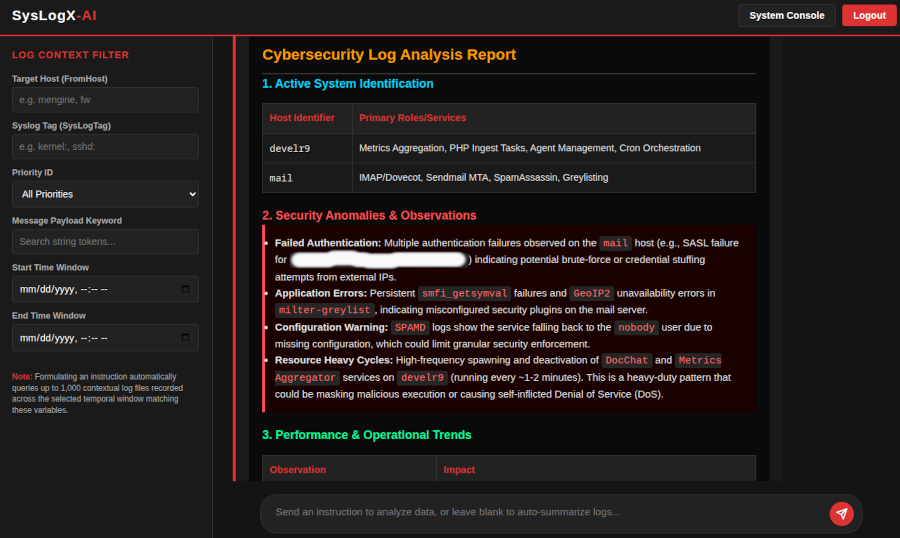The width and height of the screenshot is (900, 538).
Task: Focus the Target Host input field
Action: point(106,100)
